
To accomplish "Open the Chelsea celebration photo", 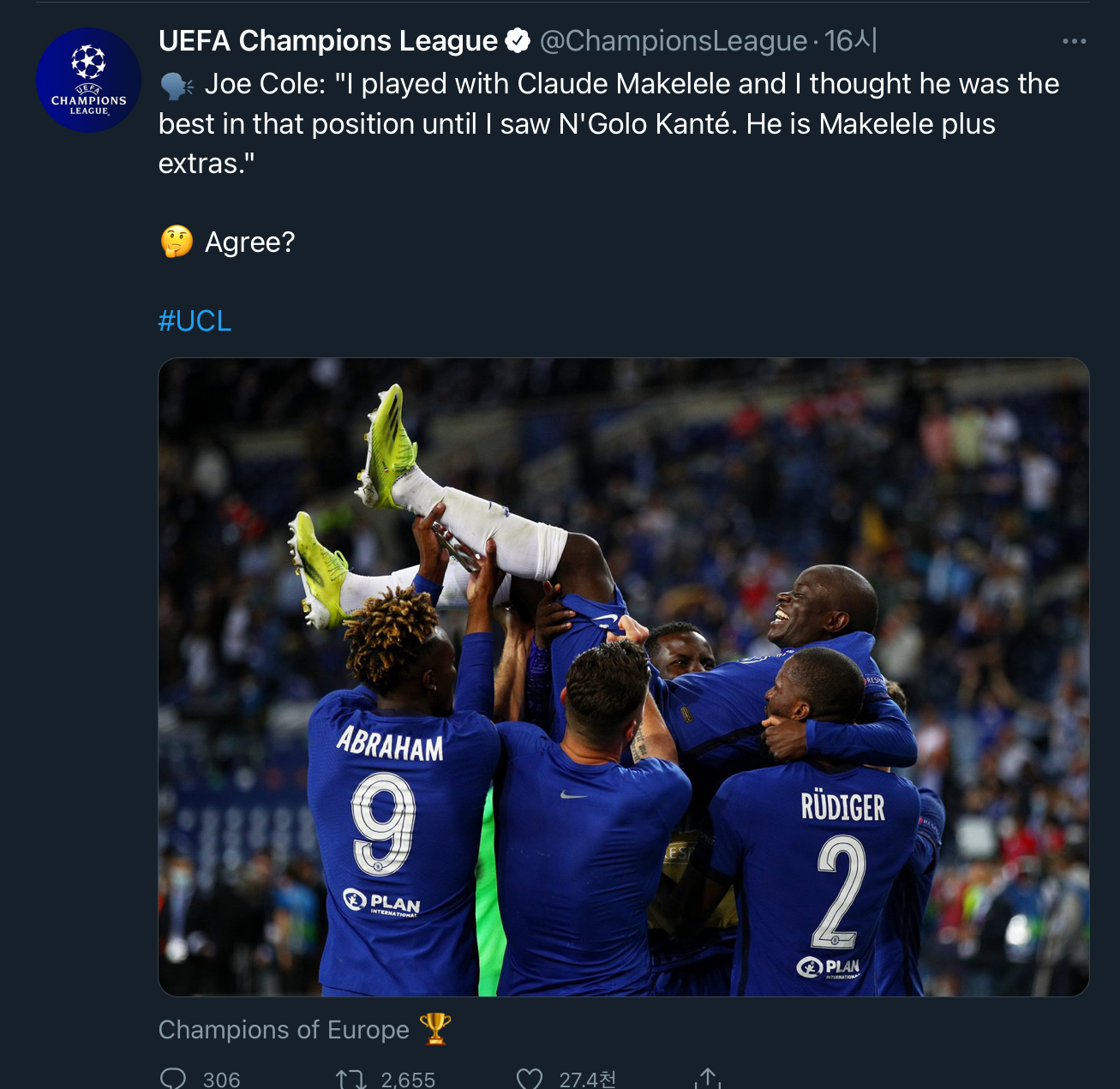I will (x=623, y=676).
